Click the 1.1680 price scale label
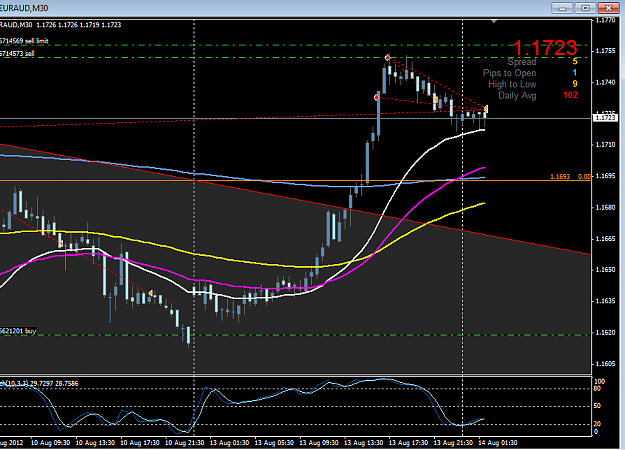 (605, 207)
